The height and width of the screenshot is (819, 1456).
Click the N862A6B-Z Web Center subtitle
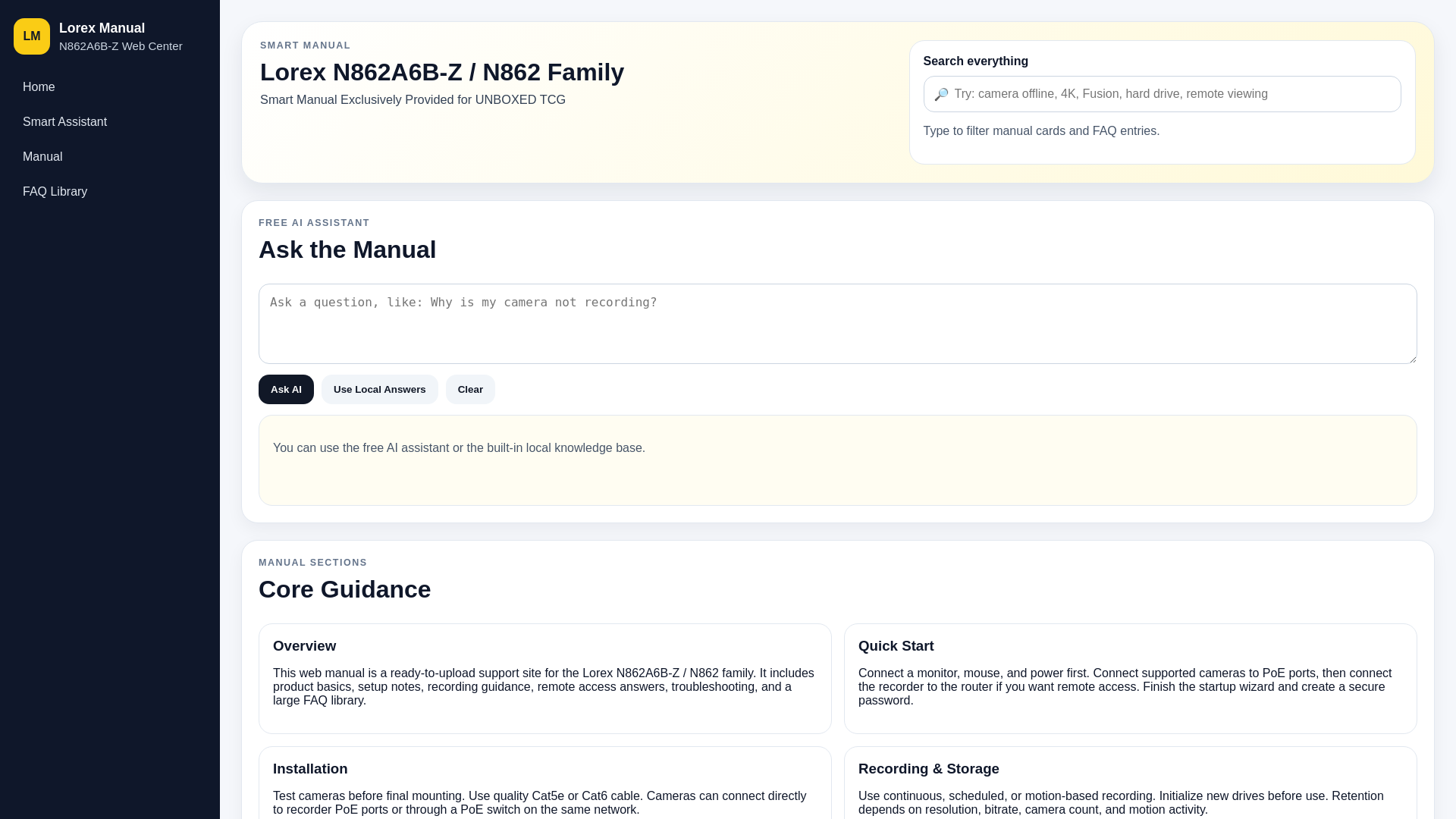[x=121, y=46]
